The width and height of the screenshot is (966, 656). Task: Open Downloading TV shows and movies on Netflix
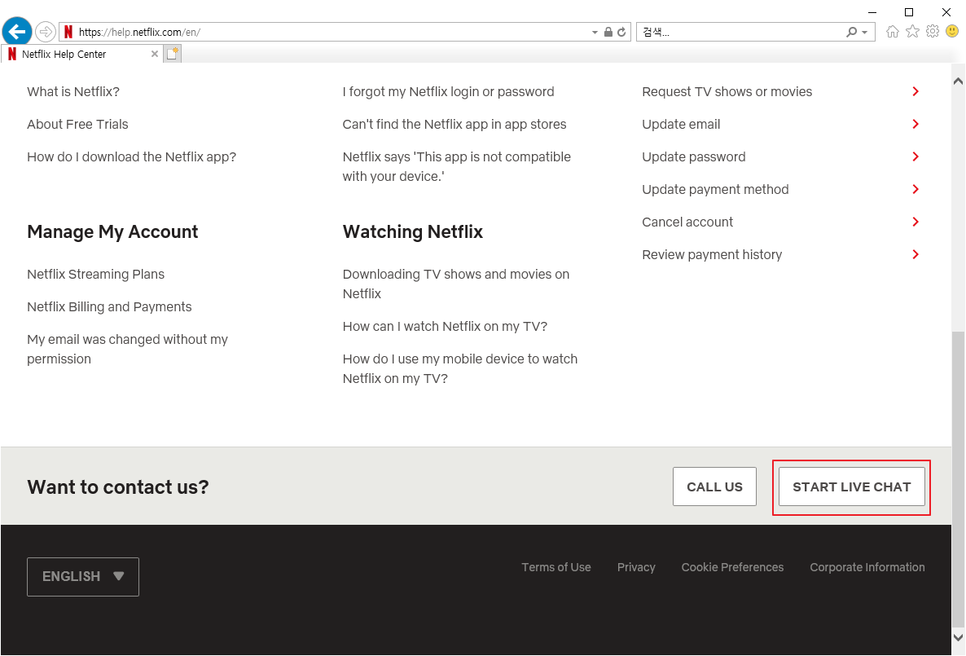456,284
